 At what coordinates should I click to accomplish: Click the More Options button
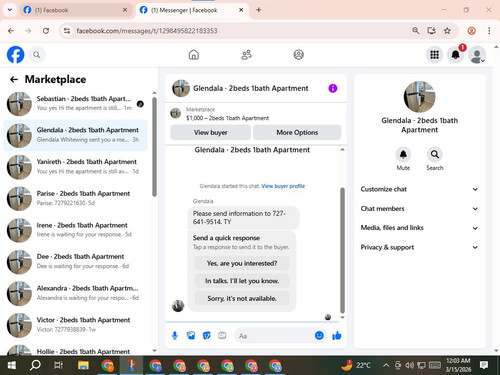pos(297,132)
